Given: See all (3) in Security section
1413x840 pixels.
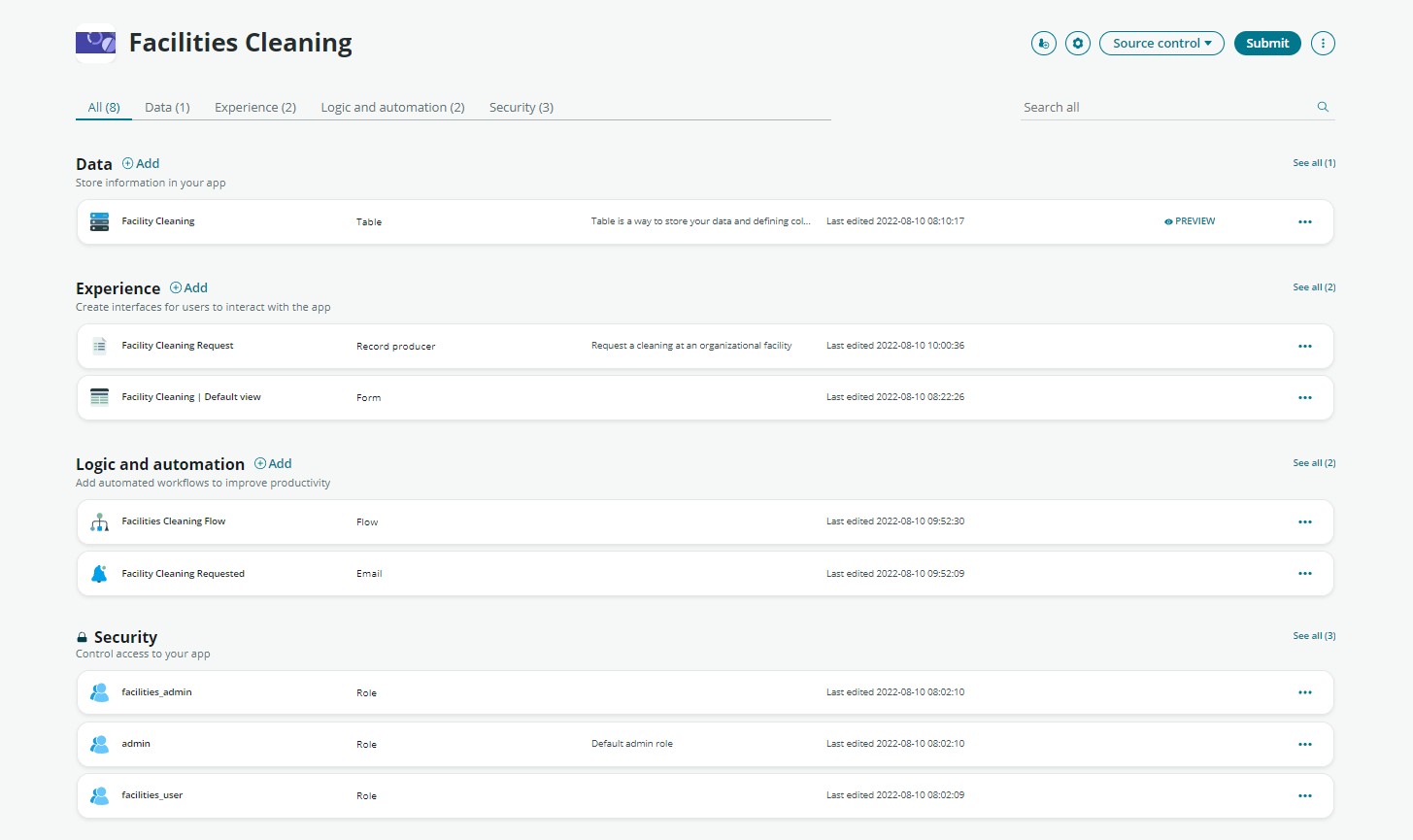Looking at the screenshot, I should point(1314,636).
